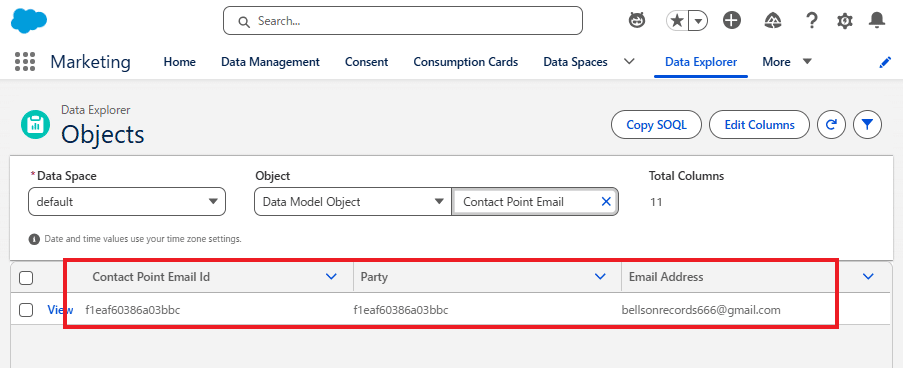The width and height of the screenshot is (903, 368).
Task: Click the Party column header
Action: point(374,277)
